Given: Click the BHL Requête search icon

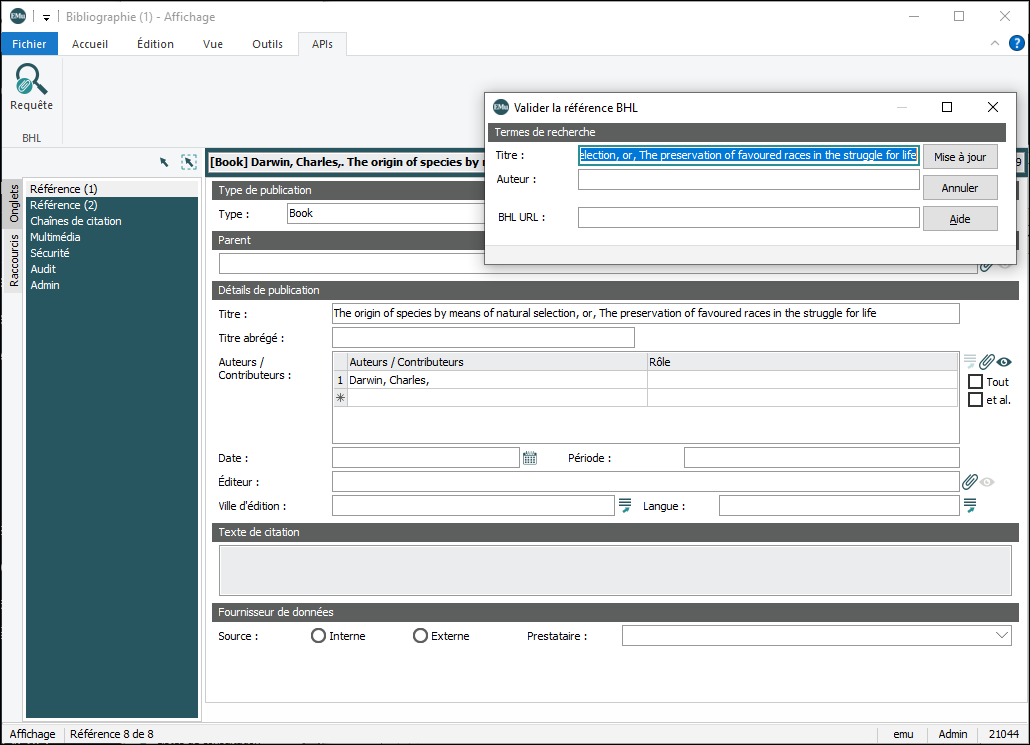Looking at the screenshot, I should (x=31, y=87).
